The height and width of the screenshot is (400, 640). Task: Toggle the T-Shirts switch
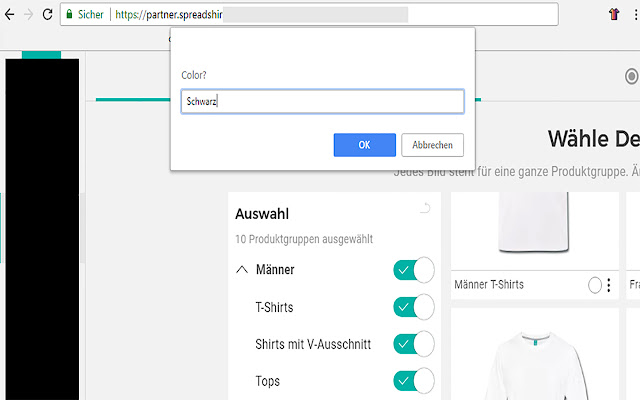[413, 307]
